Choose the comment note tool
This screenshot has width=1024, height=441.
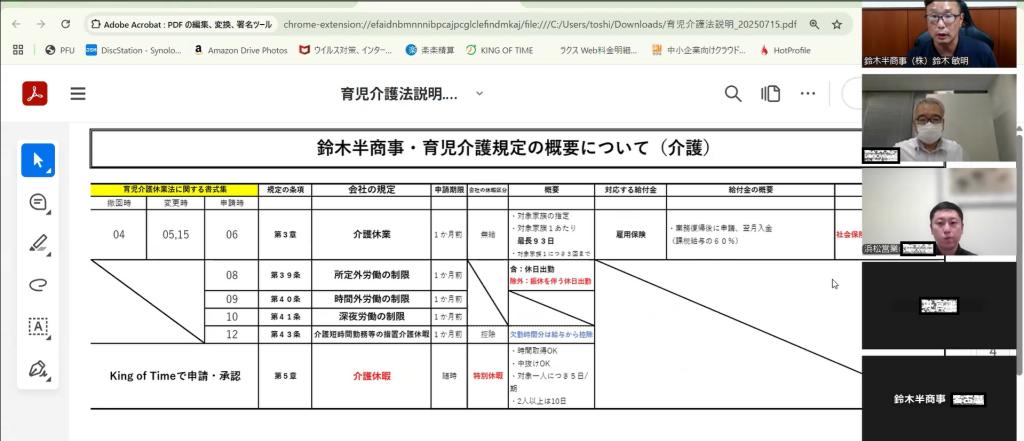pos(38,202)
